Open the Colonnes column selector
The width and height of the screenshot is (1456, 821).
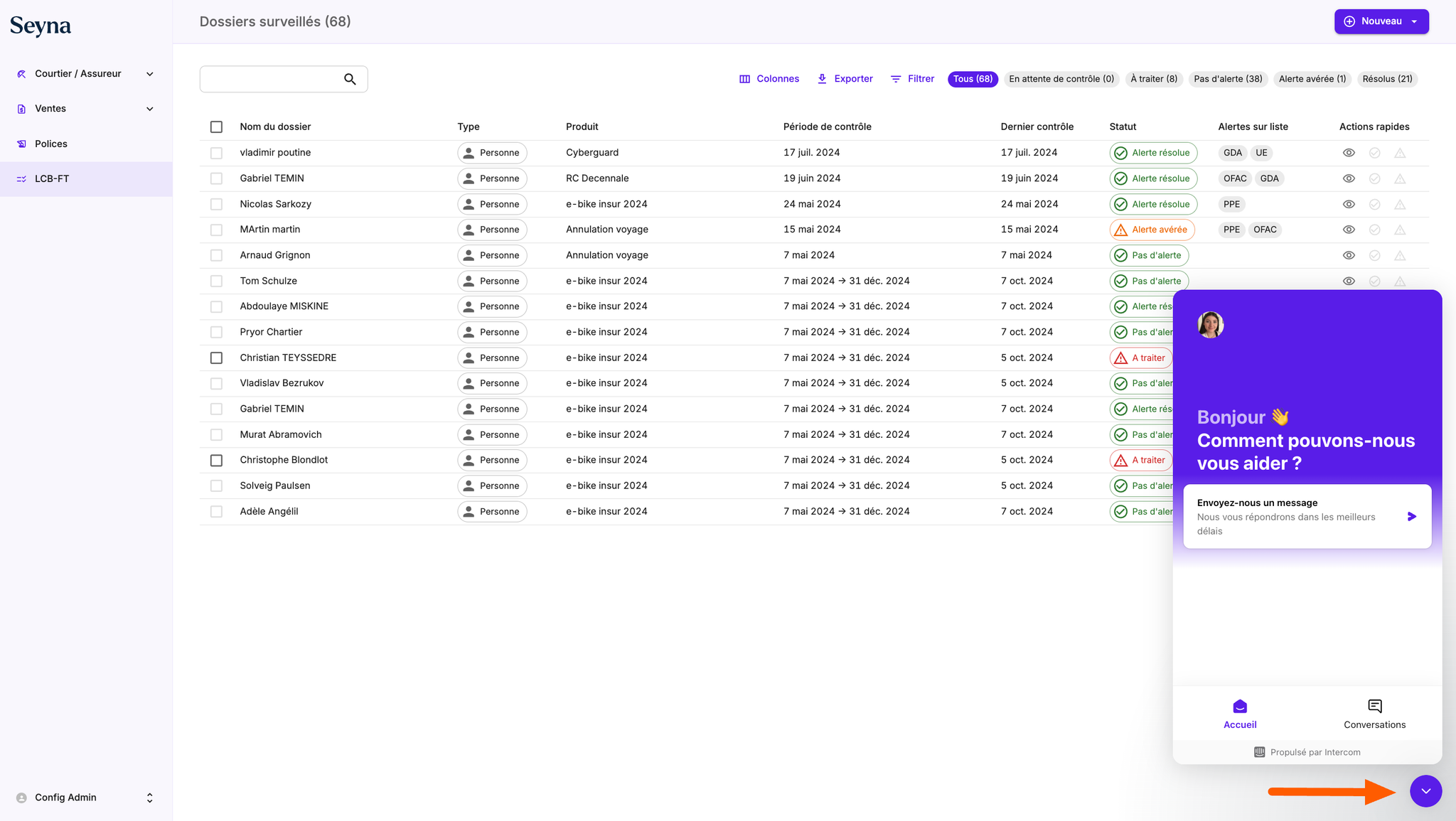click(769, 79)
